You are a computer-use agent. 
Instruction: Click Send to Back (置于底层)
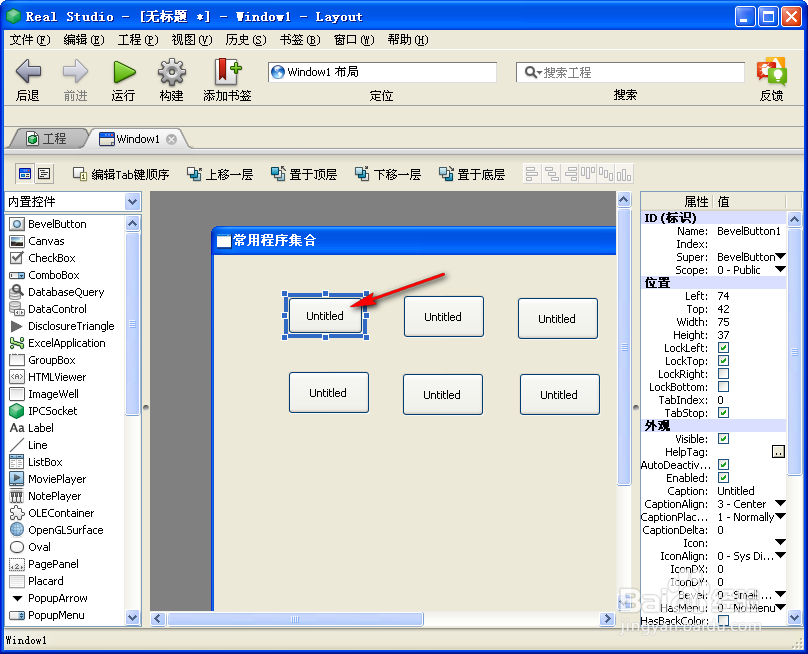472,175
